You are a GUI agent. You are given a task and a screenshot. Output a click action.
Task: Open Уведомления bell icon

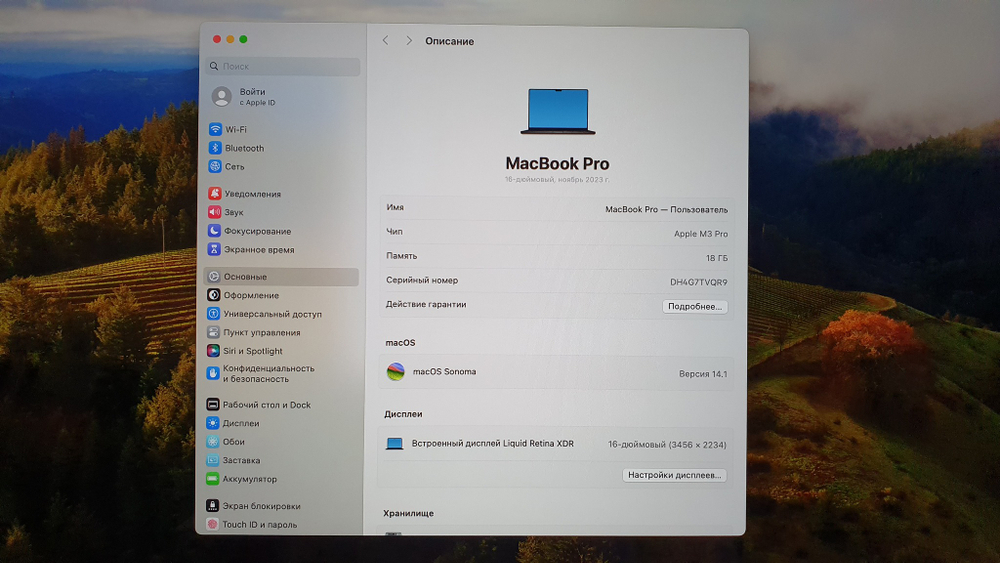pyautogui.click(x=214, y=193)
